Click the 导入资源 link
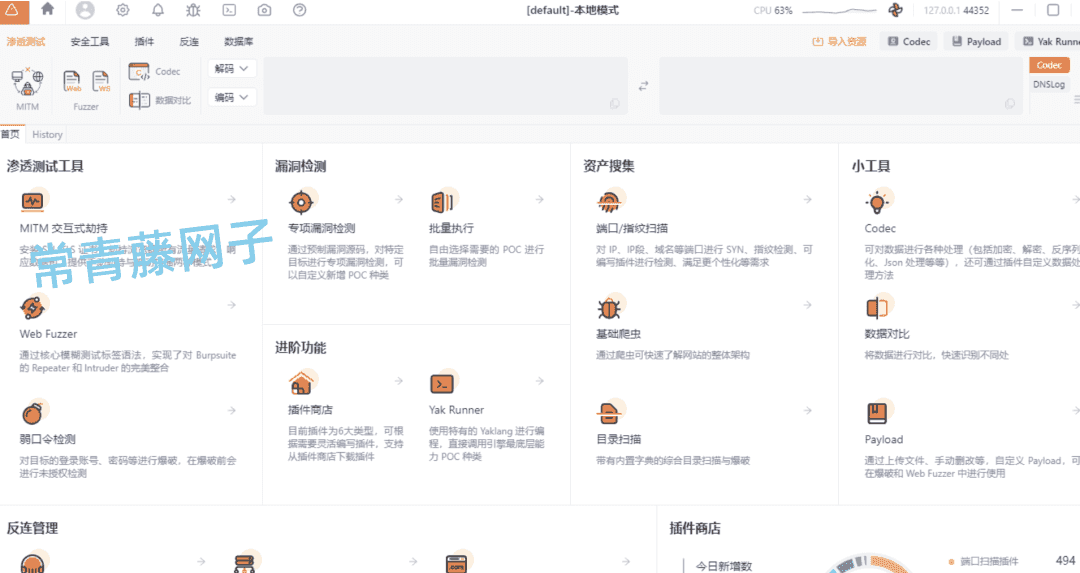The image size is (1080, 573). pos(840,41)
